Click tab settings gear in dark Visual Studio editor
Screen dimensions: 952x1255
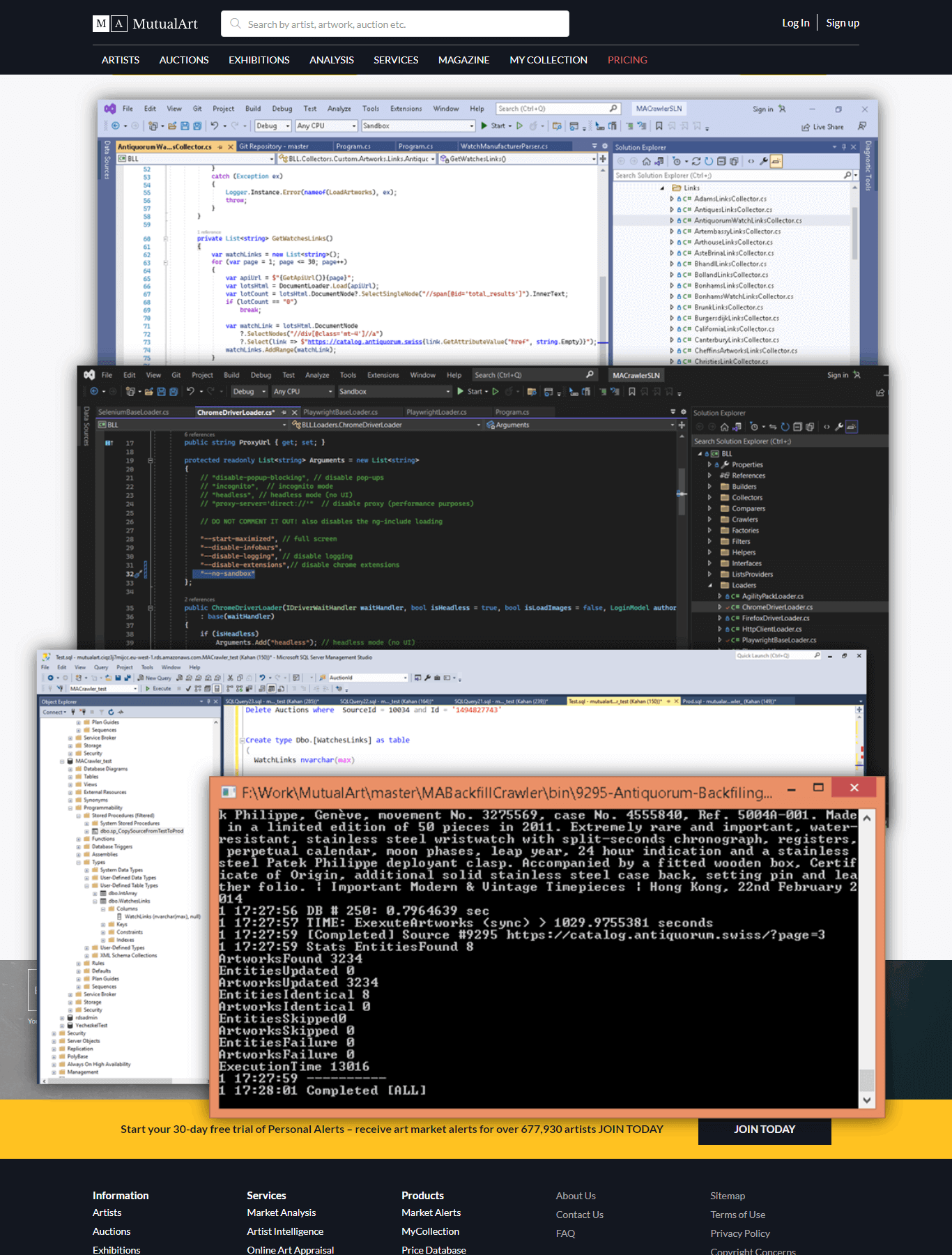pos(683,412)
